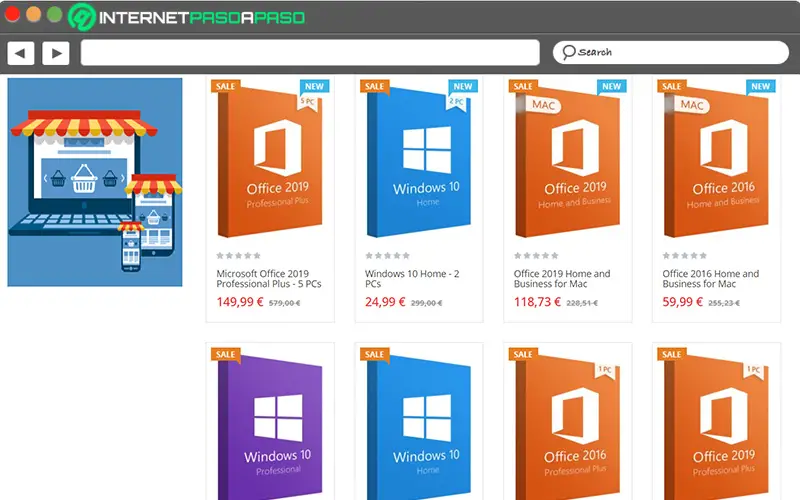Open purple Windows 10 Professional box image

[270, 428]
